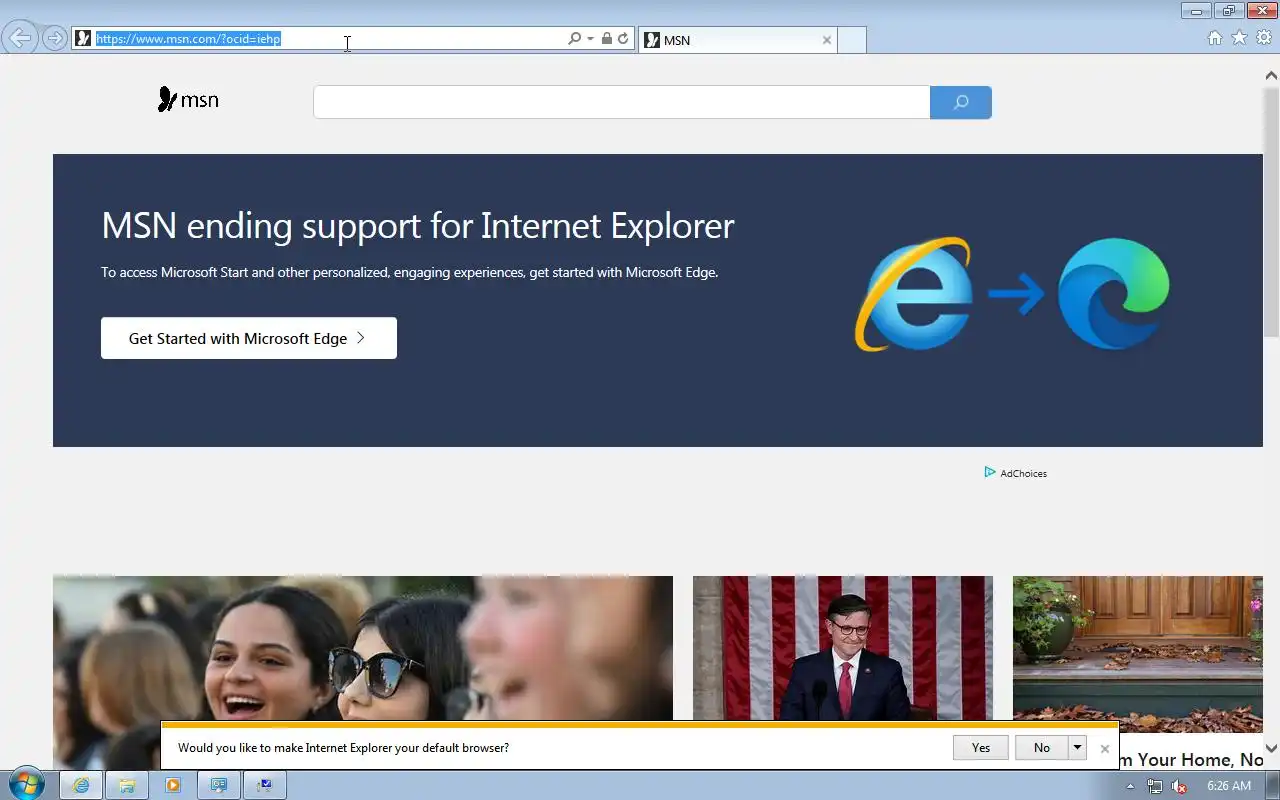Click the Home icon in the browser toolbar
Screen dimensions: 1280x800
coord(1215,38)
